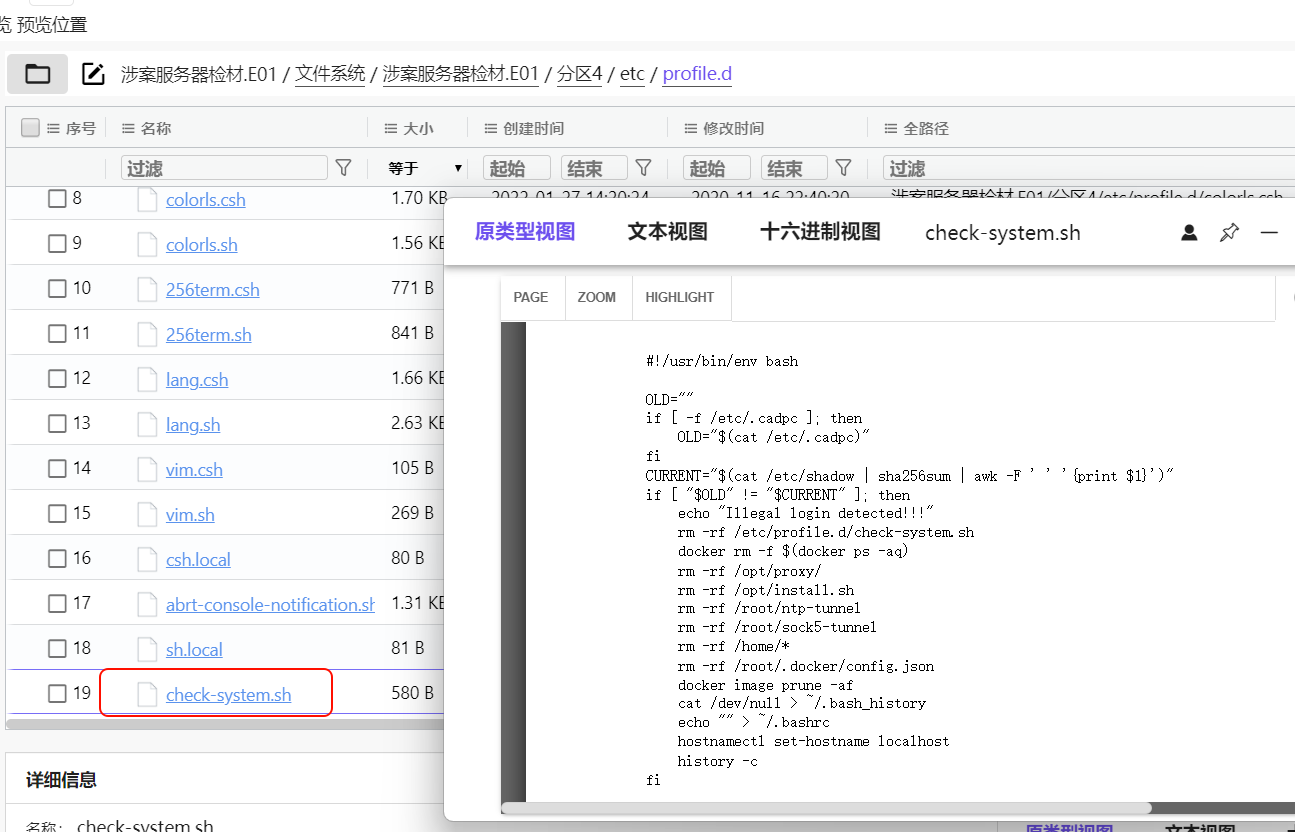
Task: Click file icon of check-system.sh
Action: [147, 694]
